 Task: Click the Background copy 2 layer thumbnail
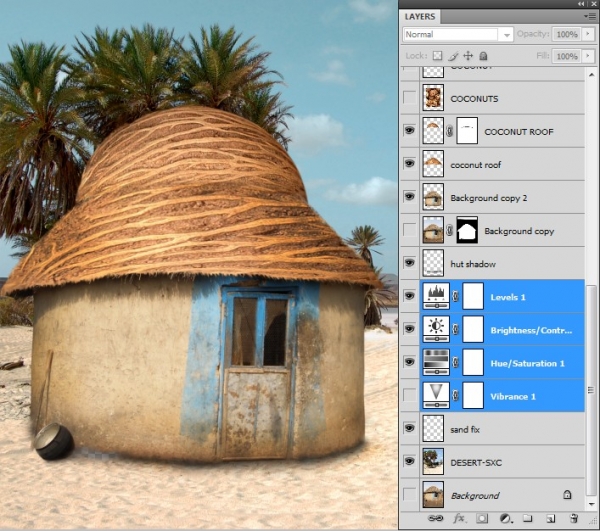433,197
